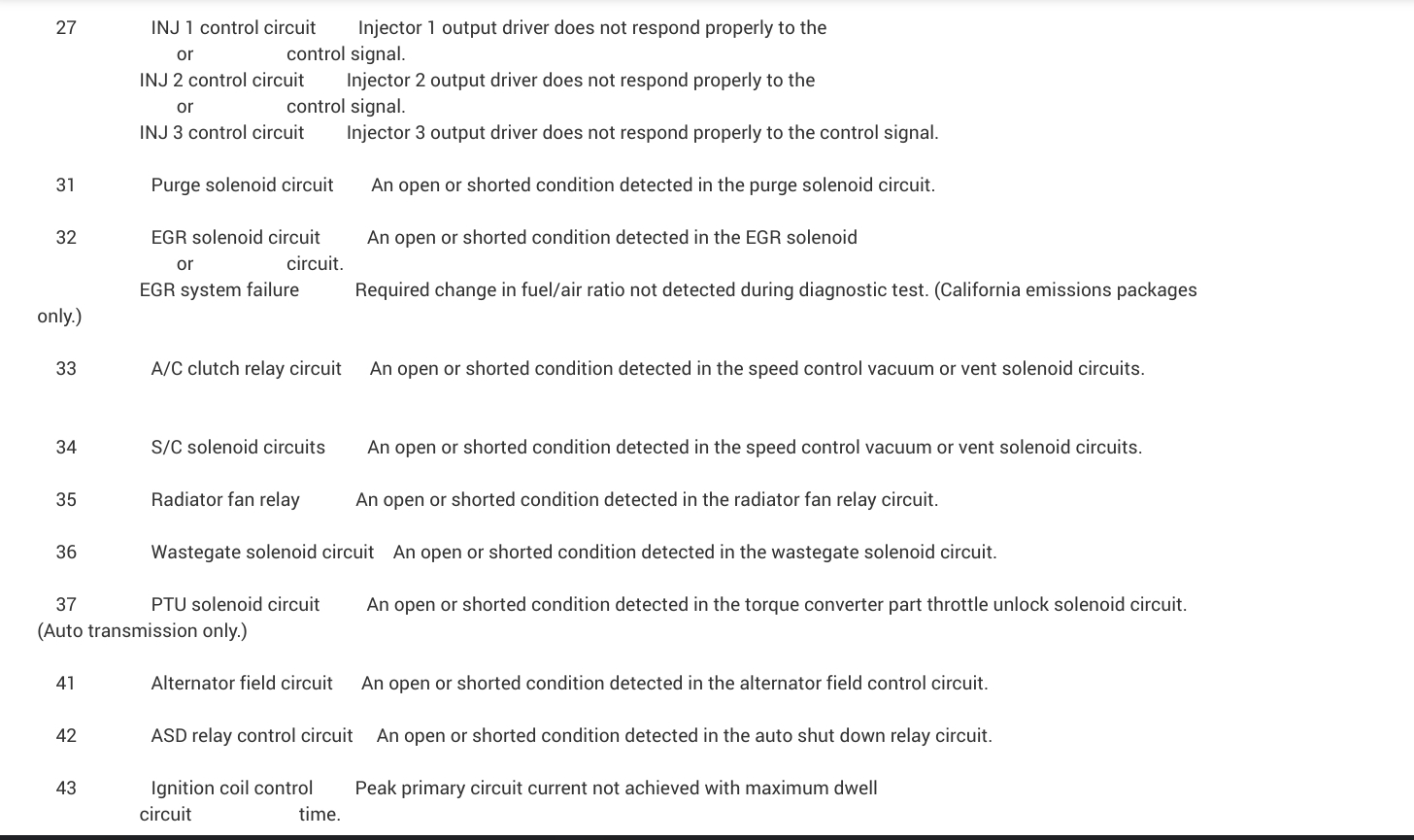
Task: Click the "EGR solenoid circuit" text
Action: pos(235,238)
